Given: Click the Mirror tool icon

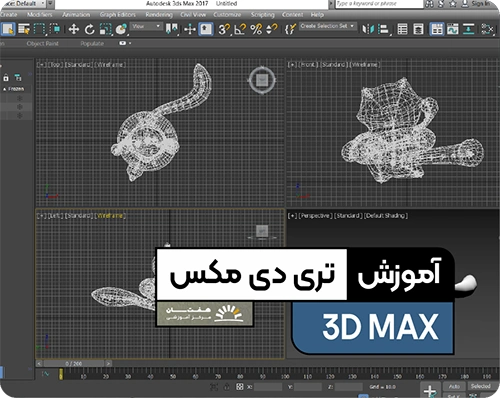Looking at the screenshot, I should coord(368,29).
